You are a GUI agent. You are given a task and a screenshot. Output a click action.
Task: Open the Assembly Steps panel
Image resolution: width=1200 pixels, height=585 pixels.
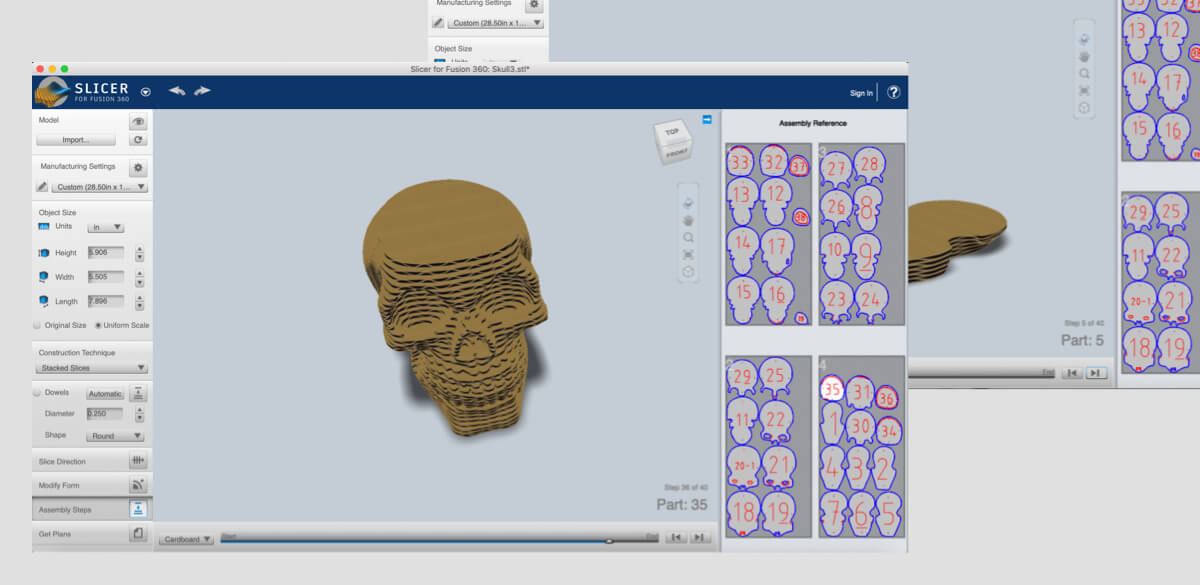coord(92,509)
